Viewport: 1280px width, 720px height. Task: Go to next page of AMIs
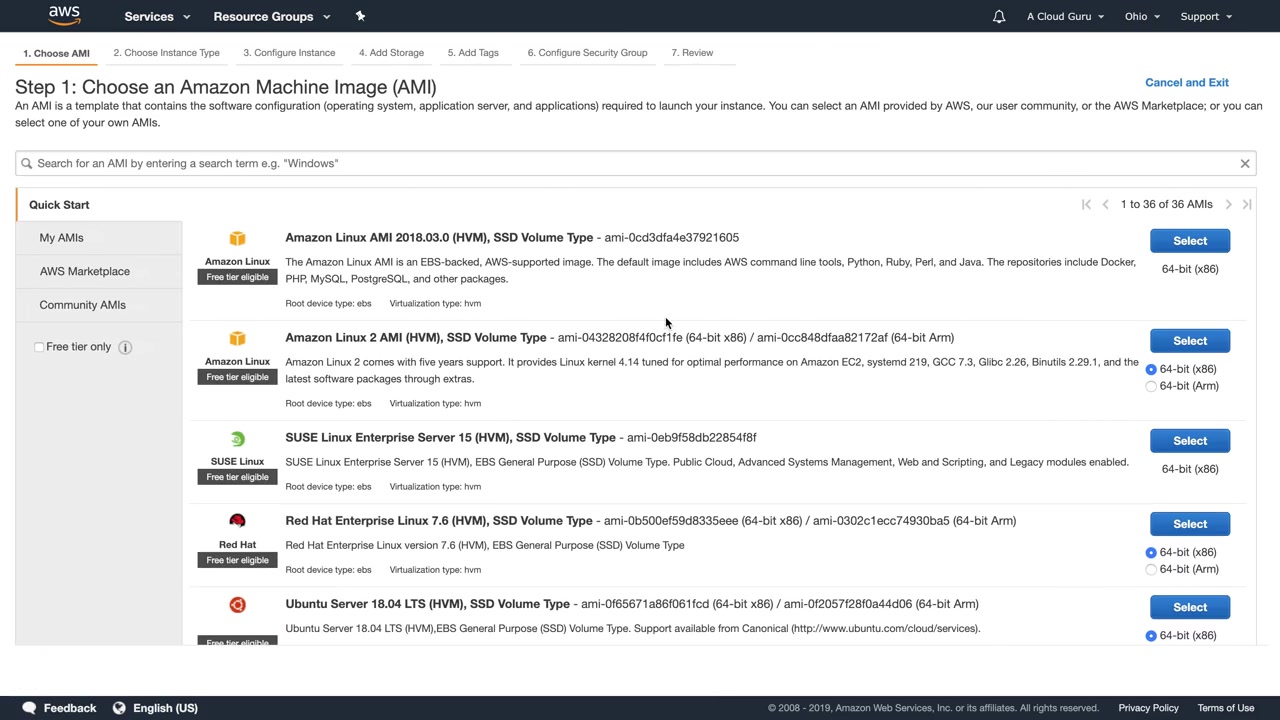click(x=1228, y=204)
